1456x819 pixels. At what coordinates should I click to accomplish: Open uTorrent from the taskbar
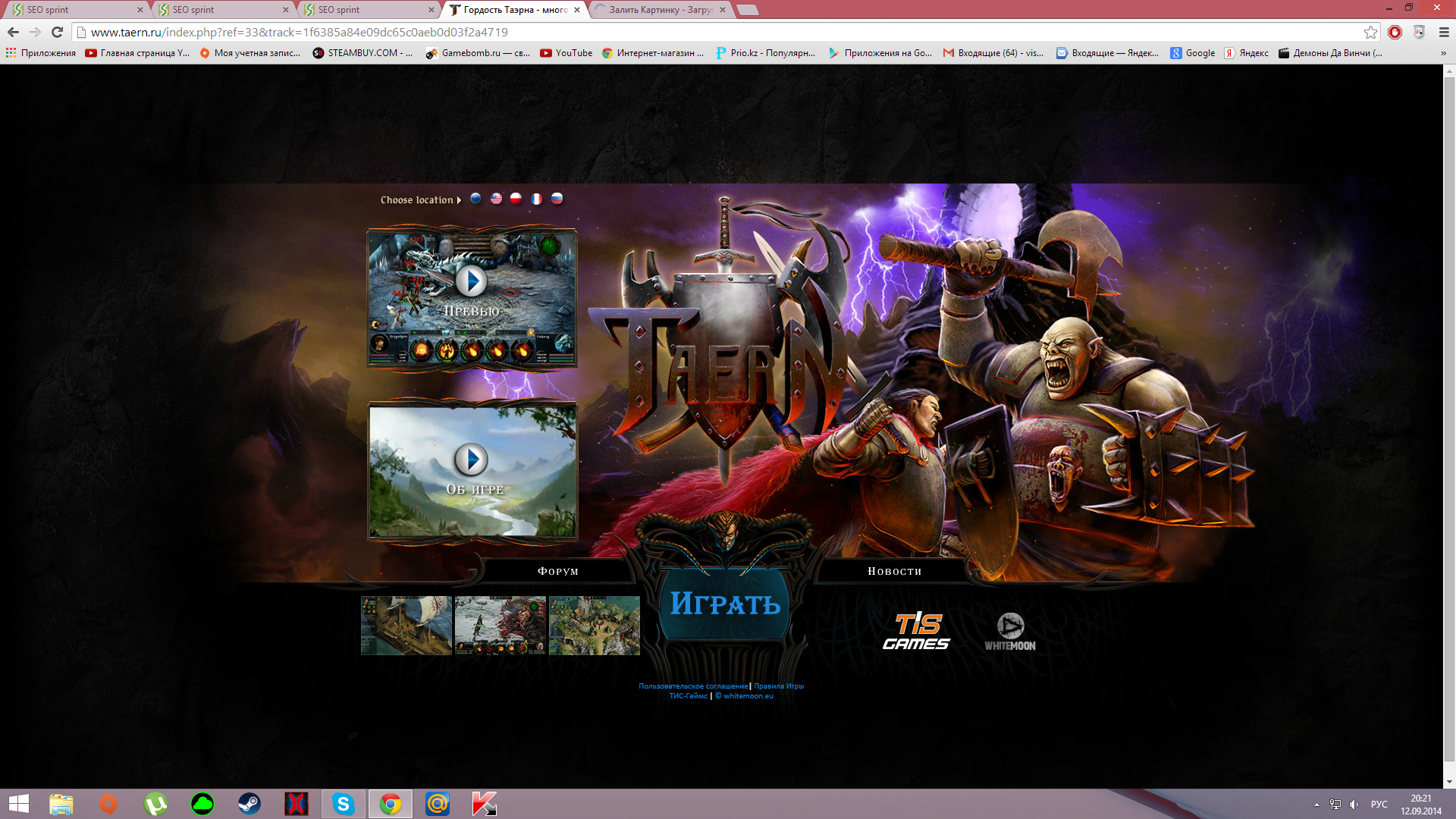tap(155, 804)
